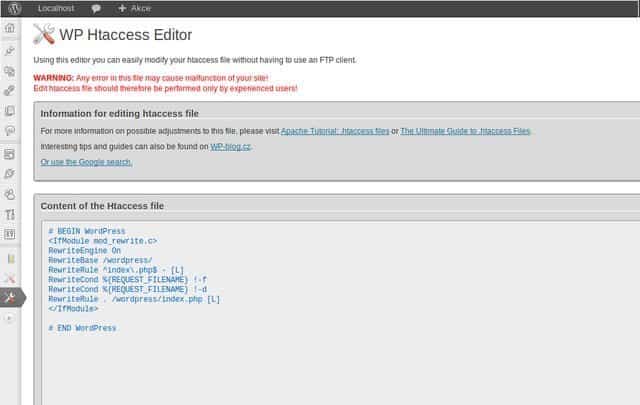
Task: Open the Plugins plug icon
Action: [10, 174]
